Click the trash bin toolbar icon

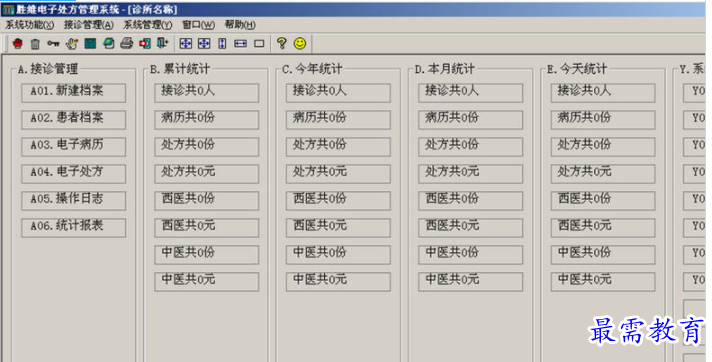[x=35, y=44]
